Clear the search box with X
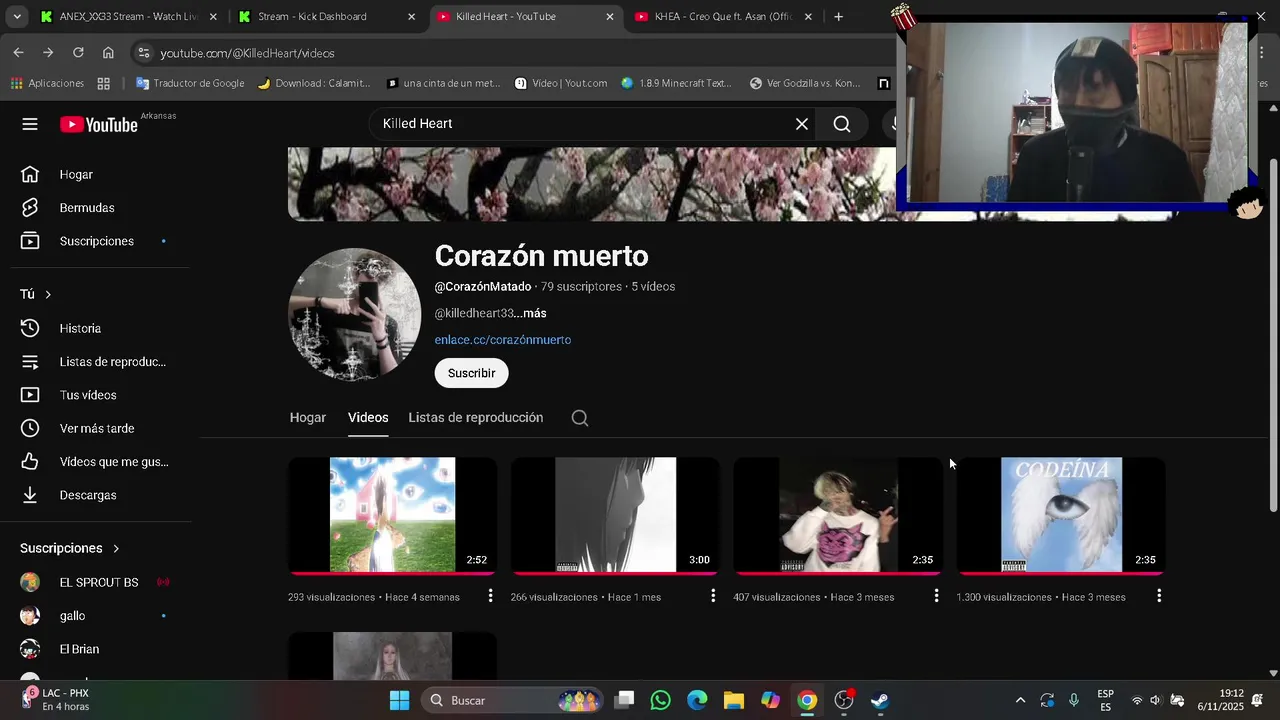The width and height of the screenshot is (1280, 720). [x=801, y=124]
